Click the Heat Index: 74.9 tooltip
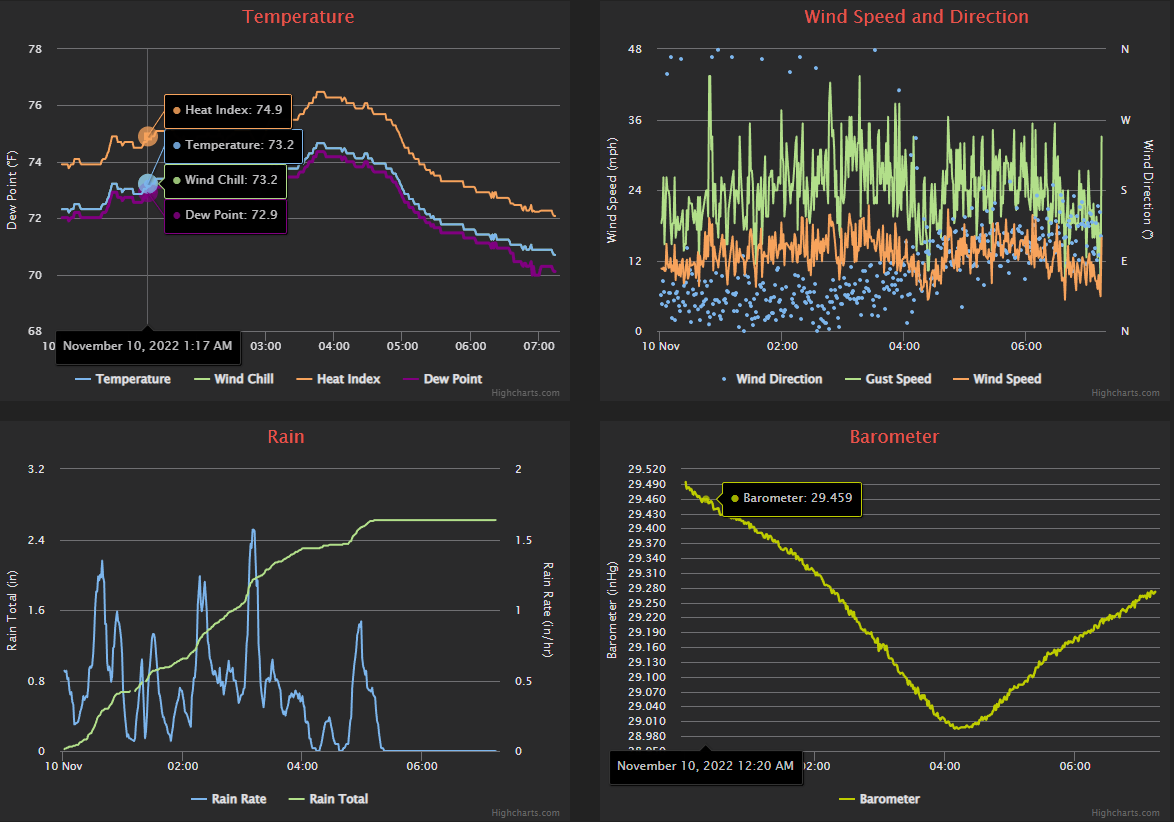 point(228,111)
